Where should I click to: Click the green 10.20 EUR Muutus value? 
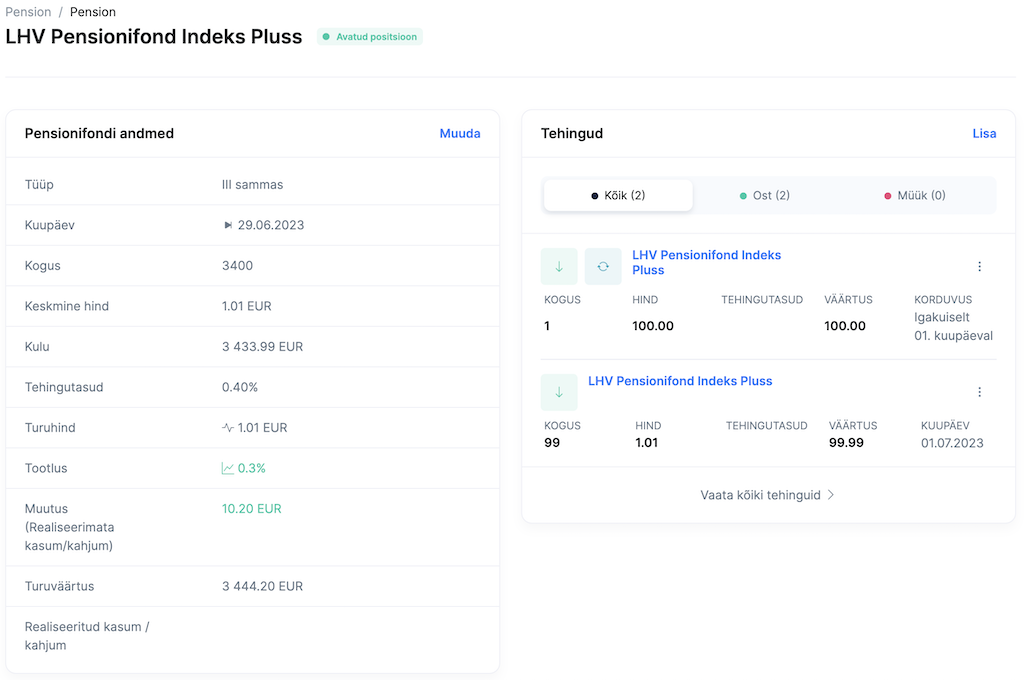click(x=252, y=509)
